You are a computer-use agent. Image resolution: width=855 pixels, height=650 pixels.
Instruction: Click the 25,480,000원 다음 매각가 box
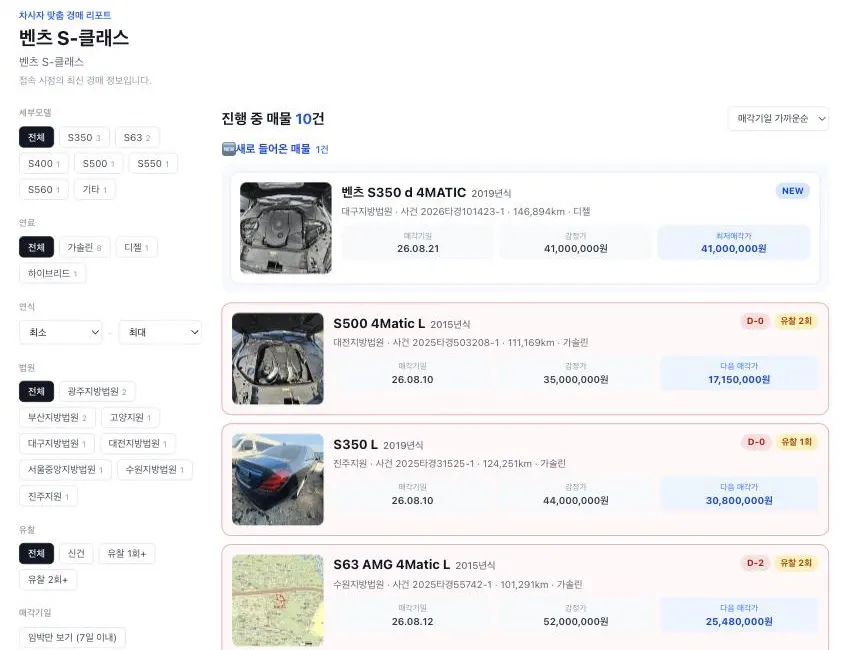pyautogui.click(x=739, y=616)
